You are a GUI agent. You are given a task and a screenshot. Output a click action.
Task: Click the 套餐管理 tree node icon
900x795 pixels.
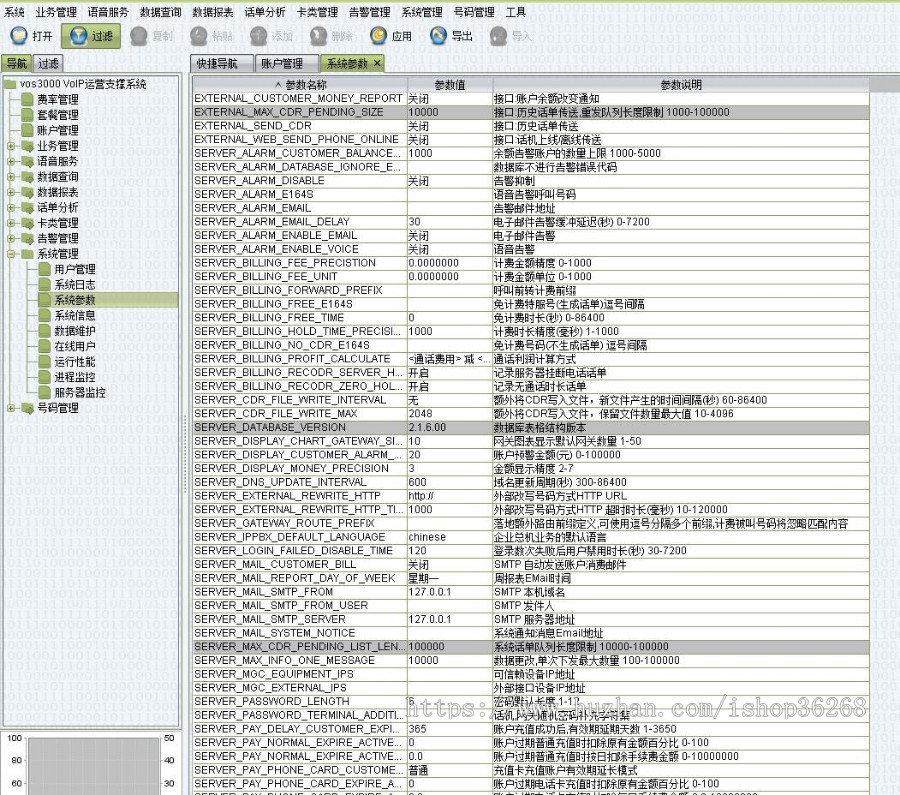tap(27, 115)
